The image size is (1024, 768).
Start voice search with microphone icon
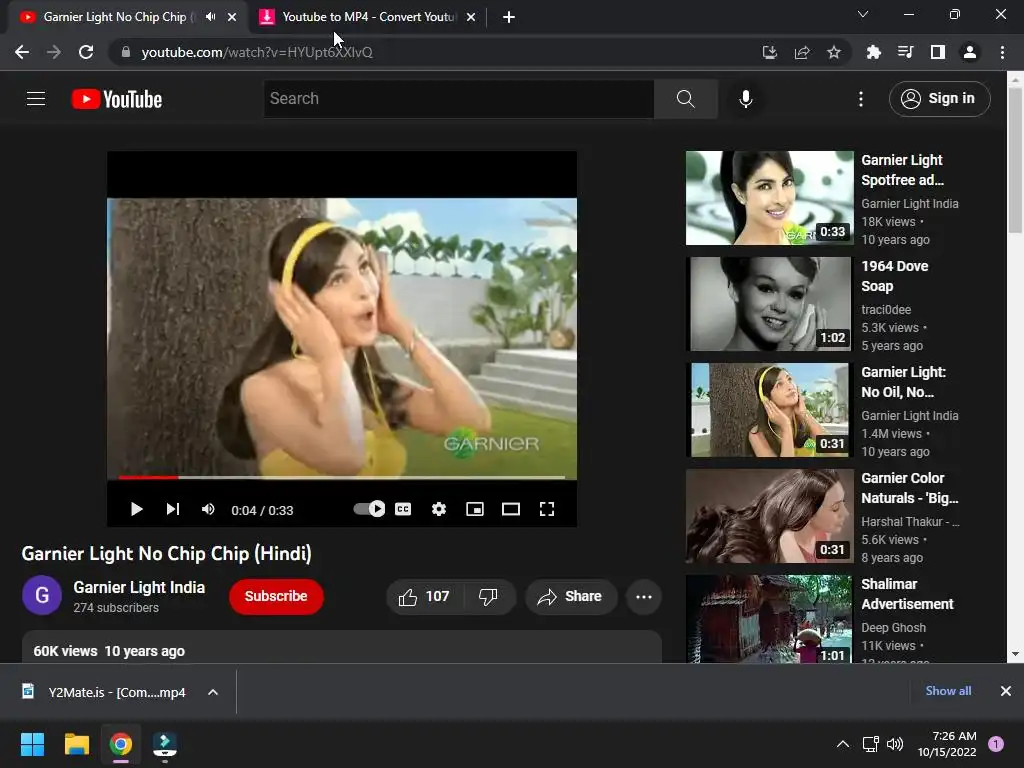pos(745,99)
